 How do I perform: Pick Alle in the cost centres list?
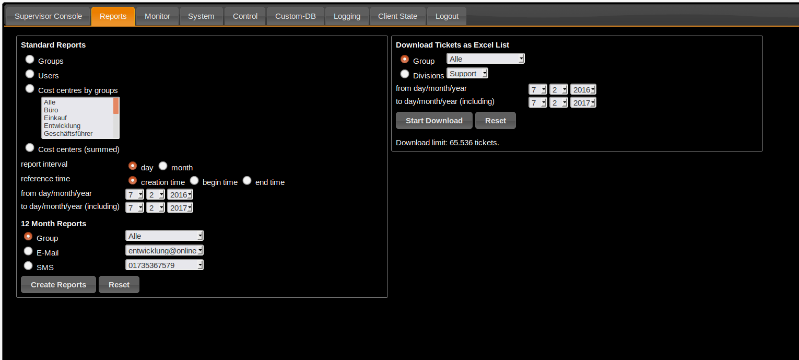point(77,102)
